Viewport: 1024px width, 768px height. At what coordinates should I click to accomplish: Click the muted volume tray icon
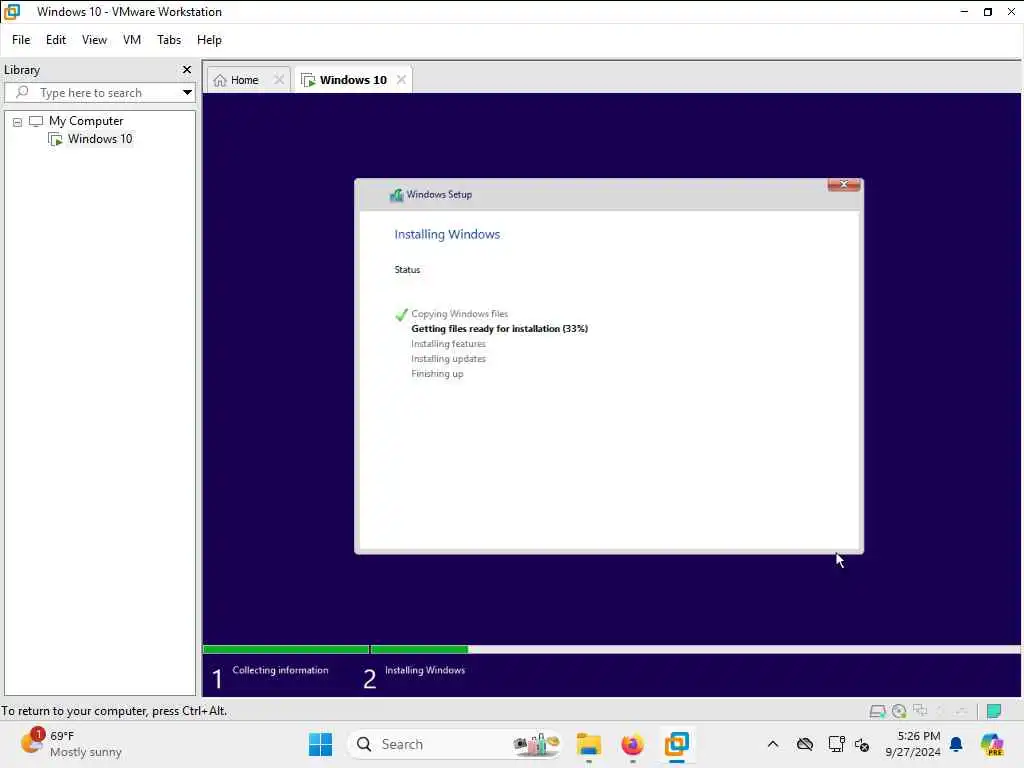862,744
